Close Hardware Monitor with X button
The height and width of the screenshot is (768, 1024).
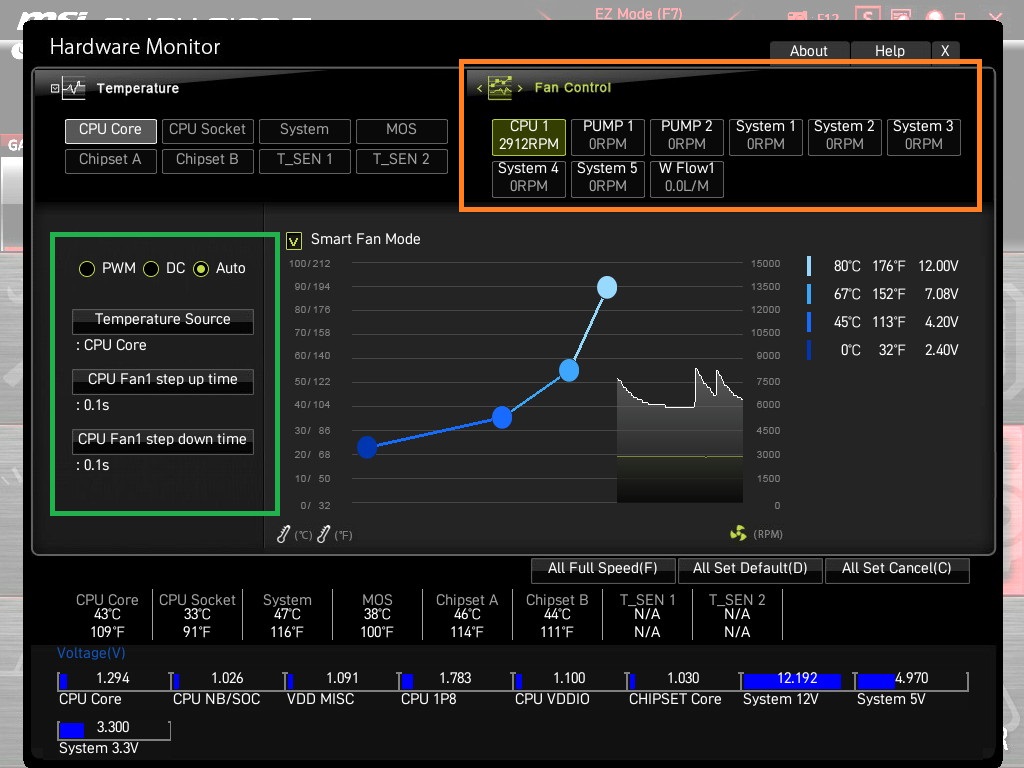(945, 52)
